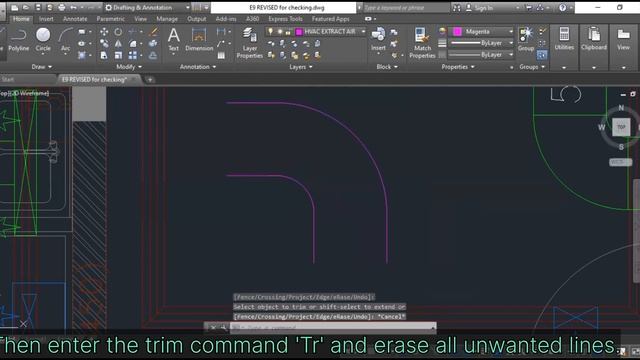Open the Magenta object color dropdown
Viewport: 640px width, 360px height.
pyautogui.click(x=511, y=31)
